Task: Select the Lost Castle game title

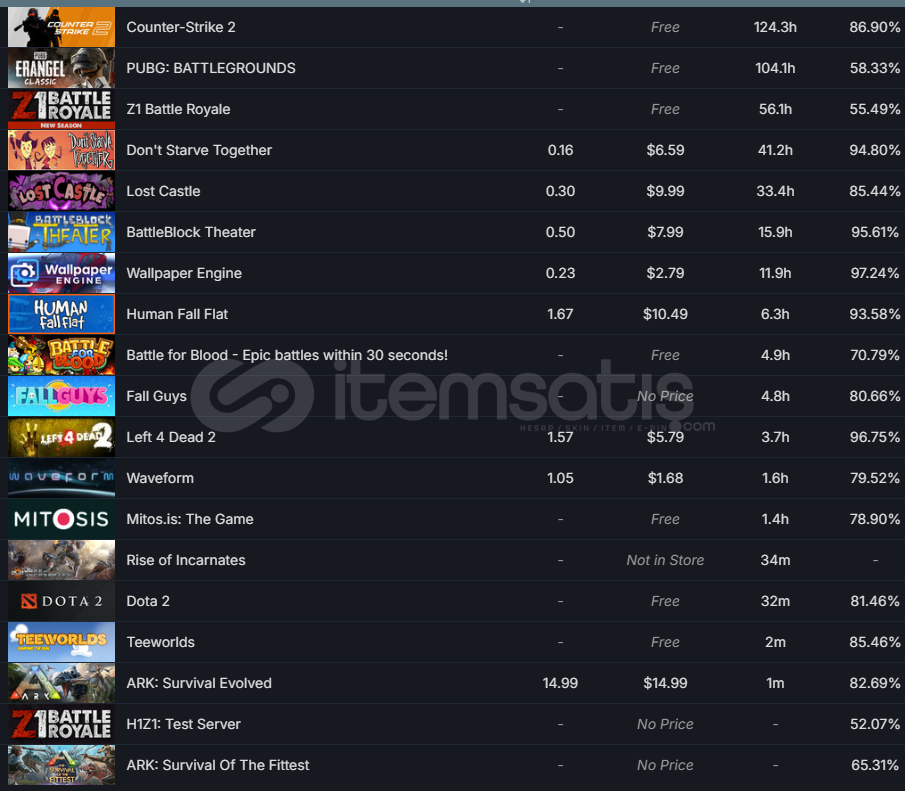Action: (163, 191)
